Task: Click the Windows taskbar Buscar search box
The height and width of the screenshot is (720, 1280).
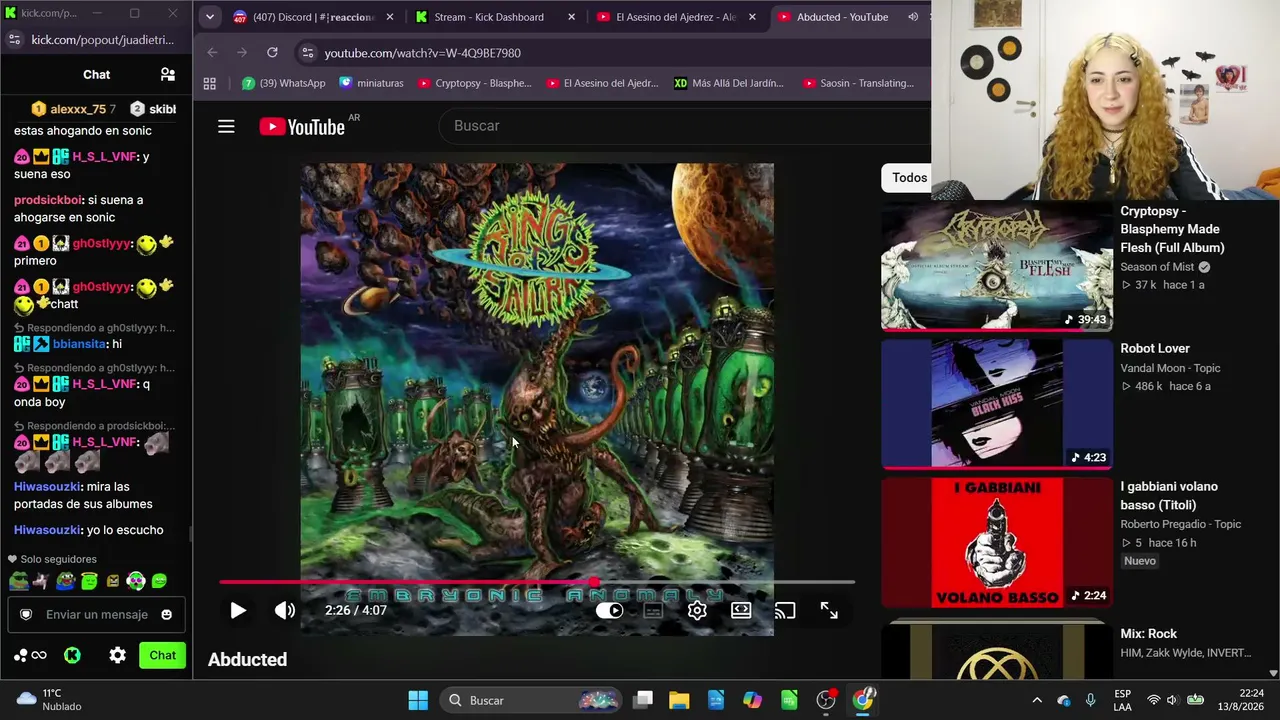Action: (532, 700)
